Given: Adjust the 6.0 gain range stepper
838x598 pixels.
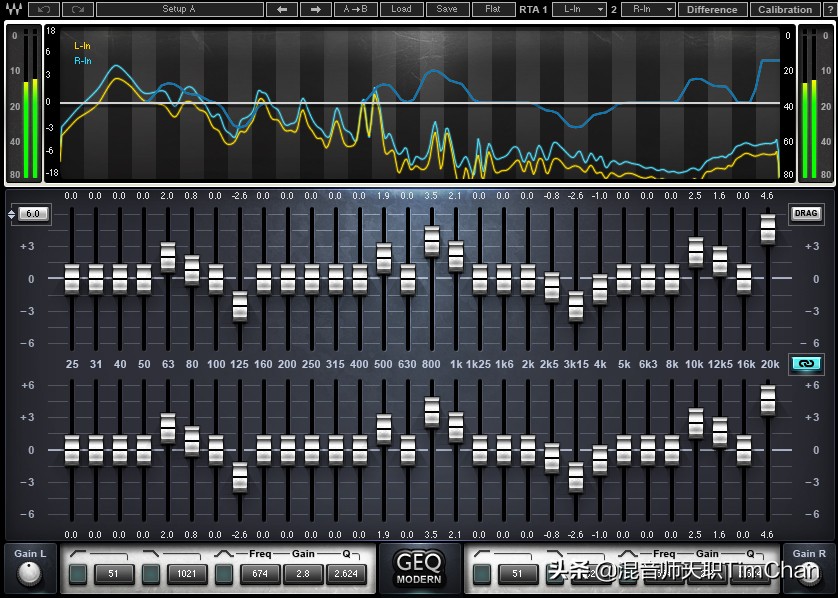Looking at the screenshot, I should click(x=29, y=214).
